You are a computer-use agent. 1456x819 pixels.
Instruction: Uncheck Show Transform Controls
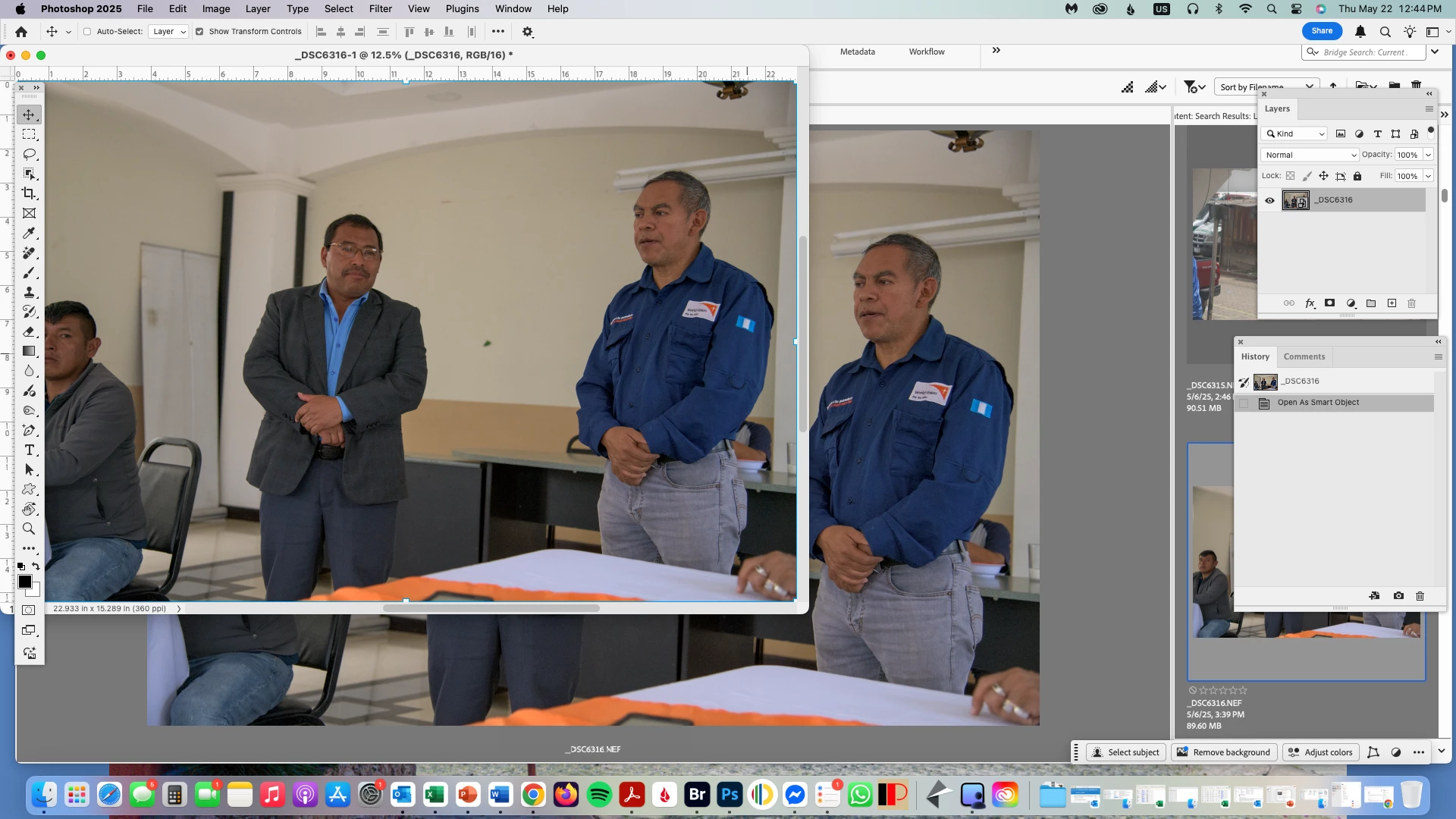199,32
